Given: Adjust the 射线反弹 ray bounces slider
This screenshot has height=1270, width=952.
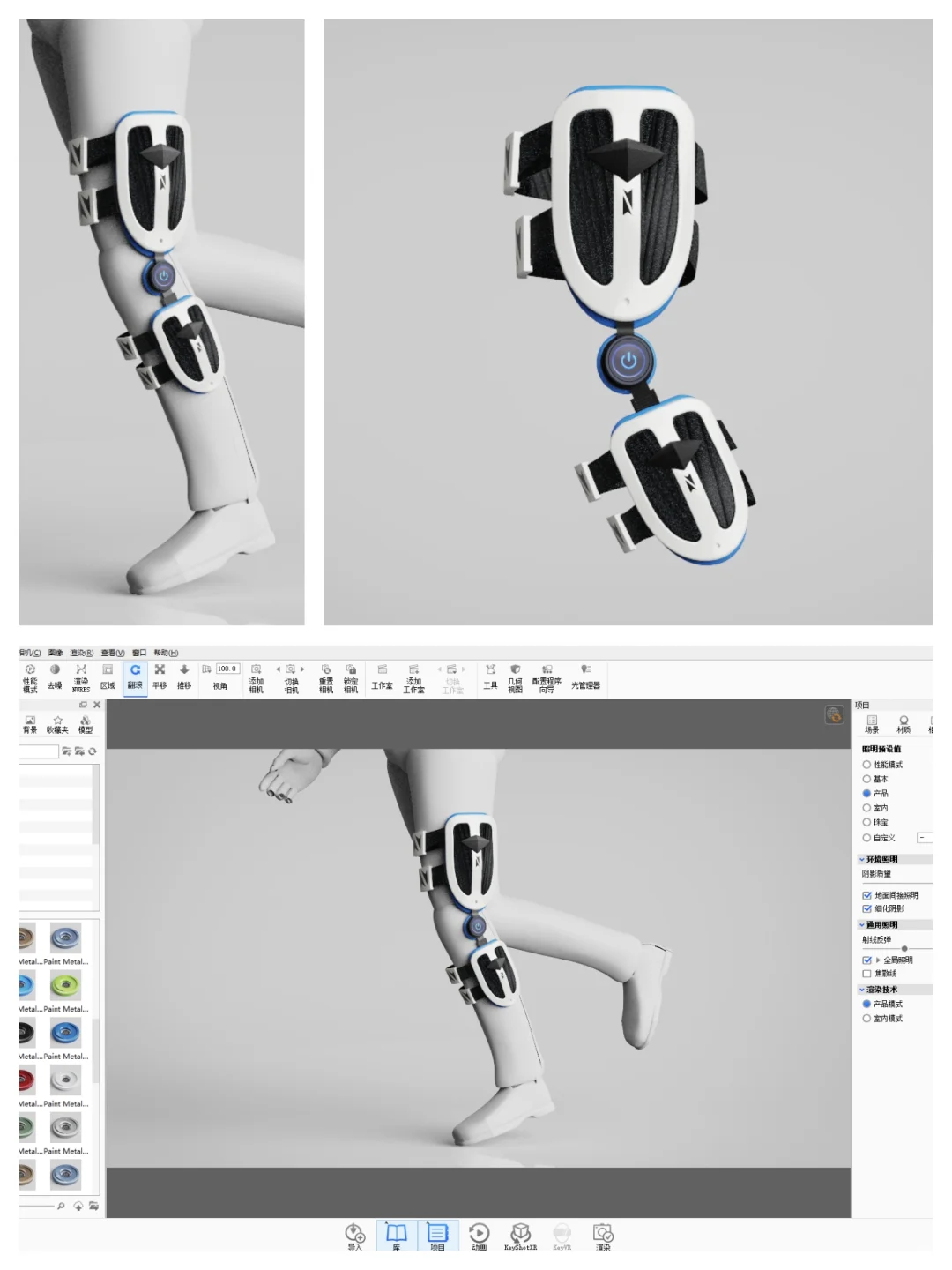Looking at the screenshot, I should coord(904,949).
